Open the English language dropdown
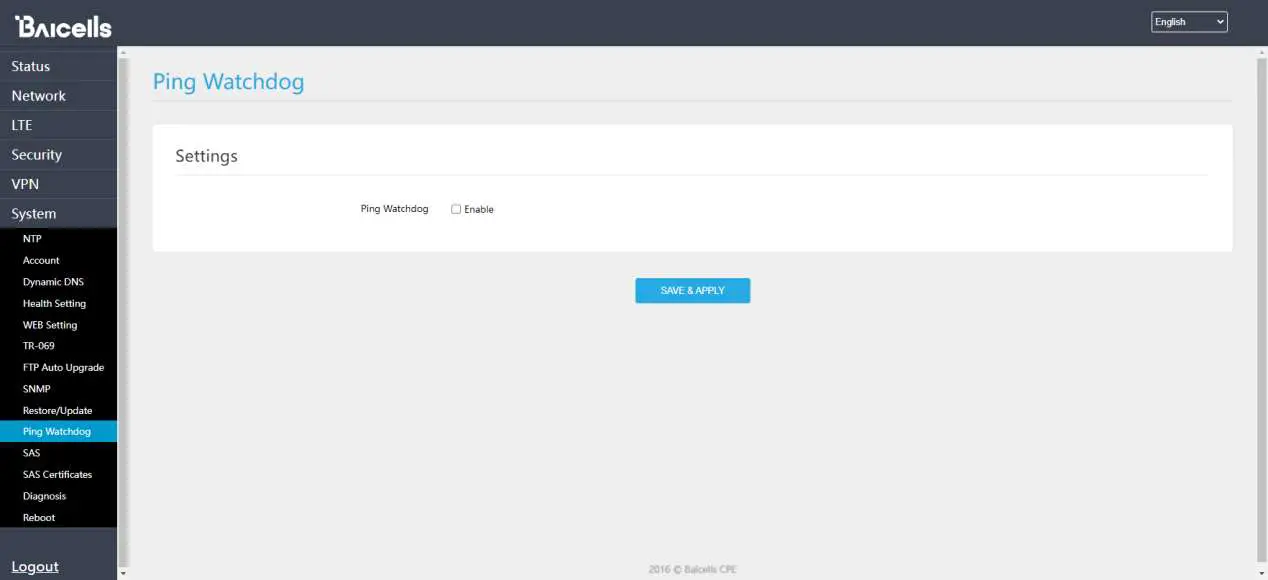 (1189, 22)
